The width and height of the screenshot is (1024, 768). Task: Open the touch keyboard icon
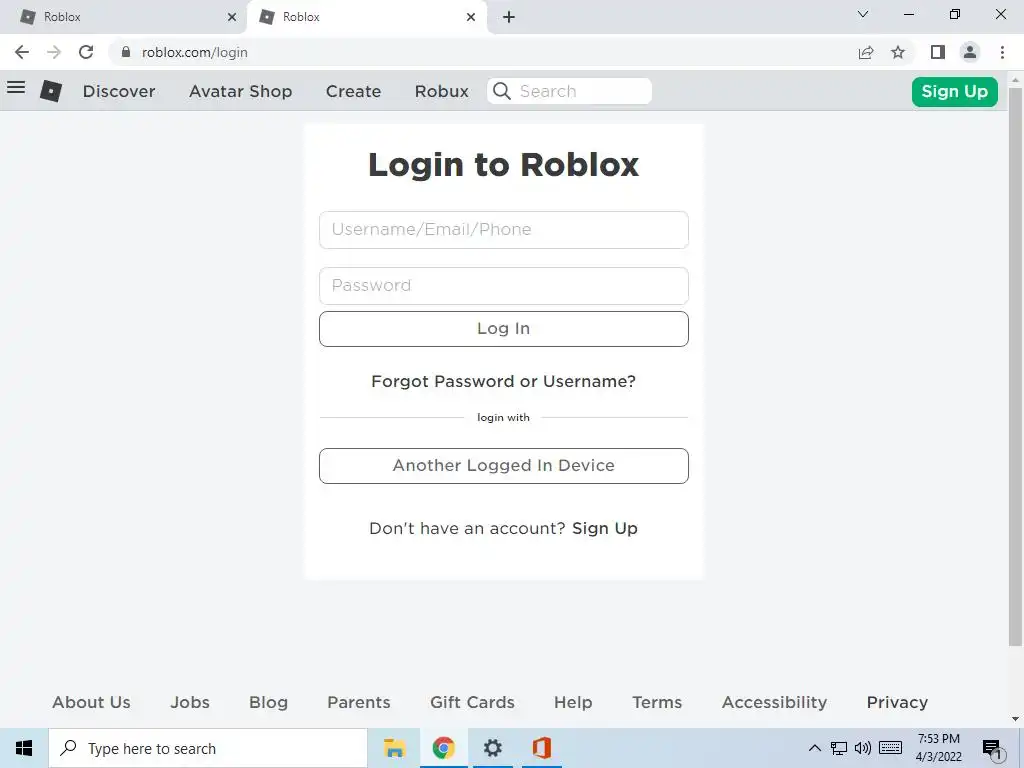coord(890,748)
